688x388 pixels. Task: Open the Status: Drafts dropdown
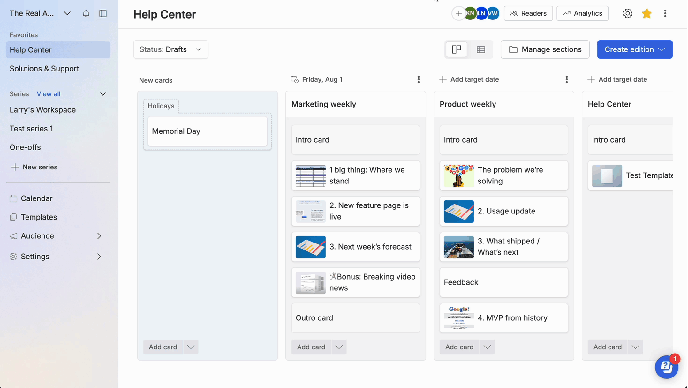[x=170, y=50]
